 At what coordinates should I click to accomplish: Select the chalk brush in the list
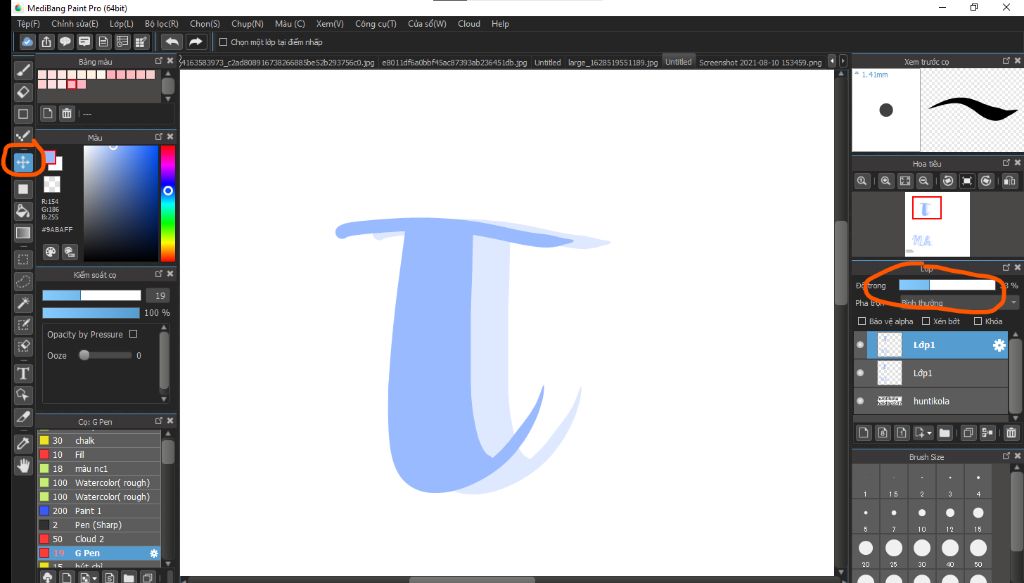pyautogui.click(x=99, y=441)
